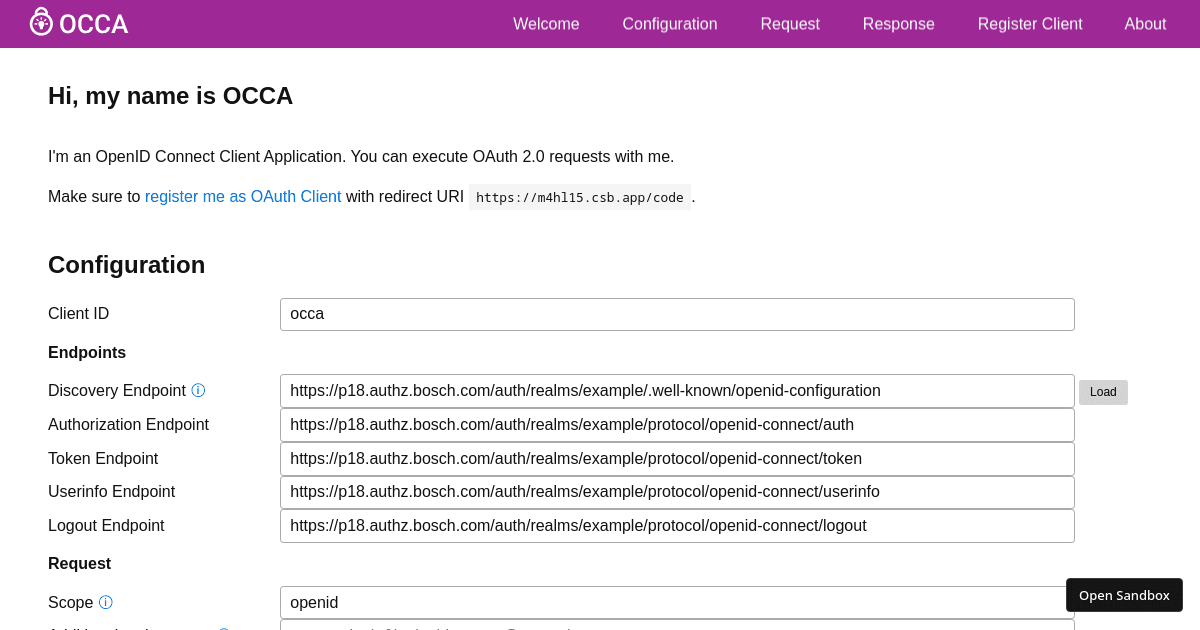
Task: Click the info icon below the Scope field
Action: (x=225, y=628)
